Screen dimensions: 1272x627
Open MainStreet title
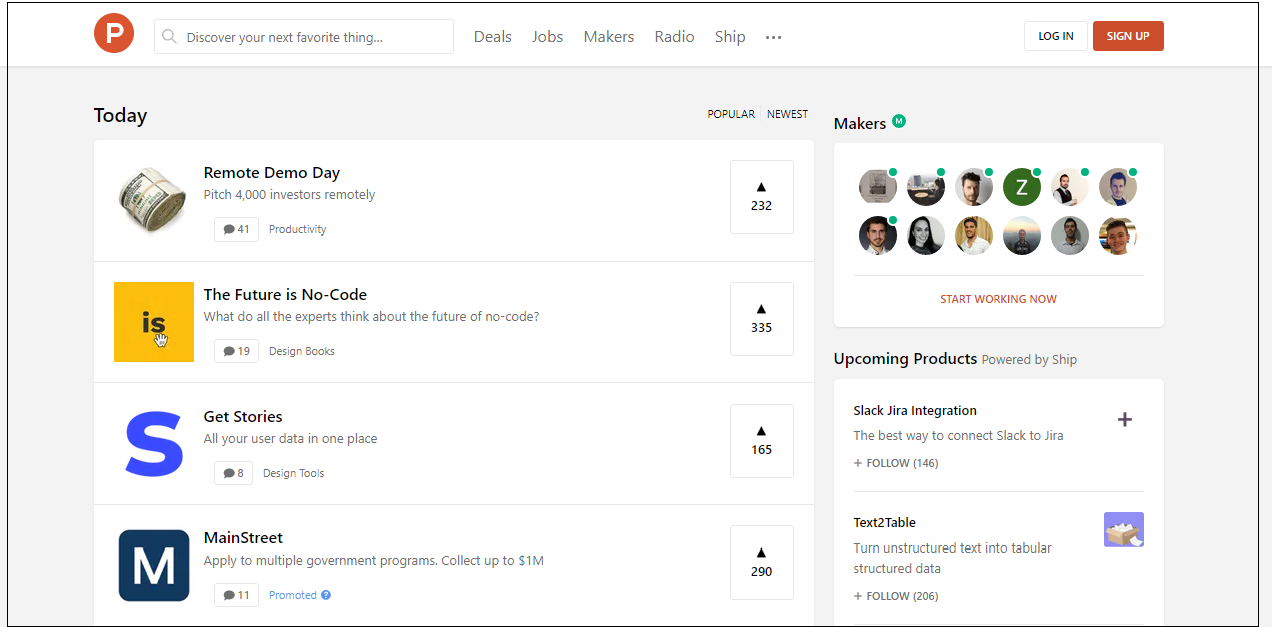[243, 538]
